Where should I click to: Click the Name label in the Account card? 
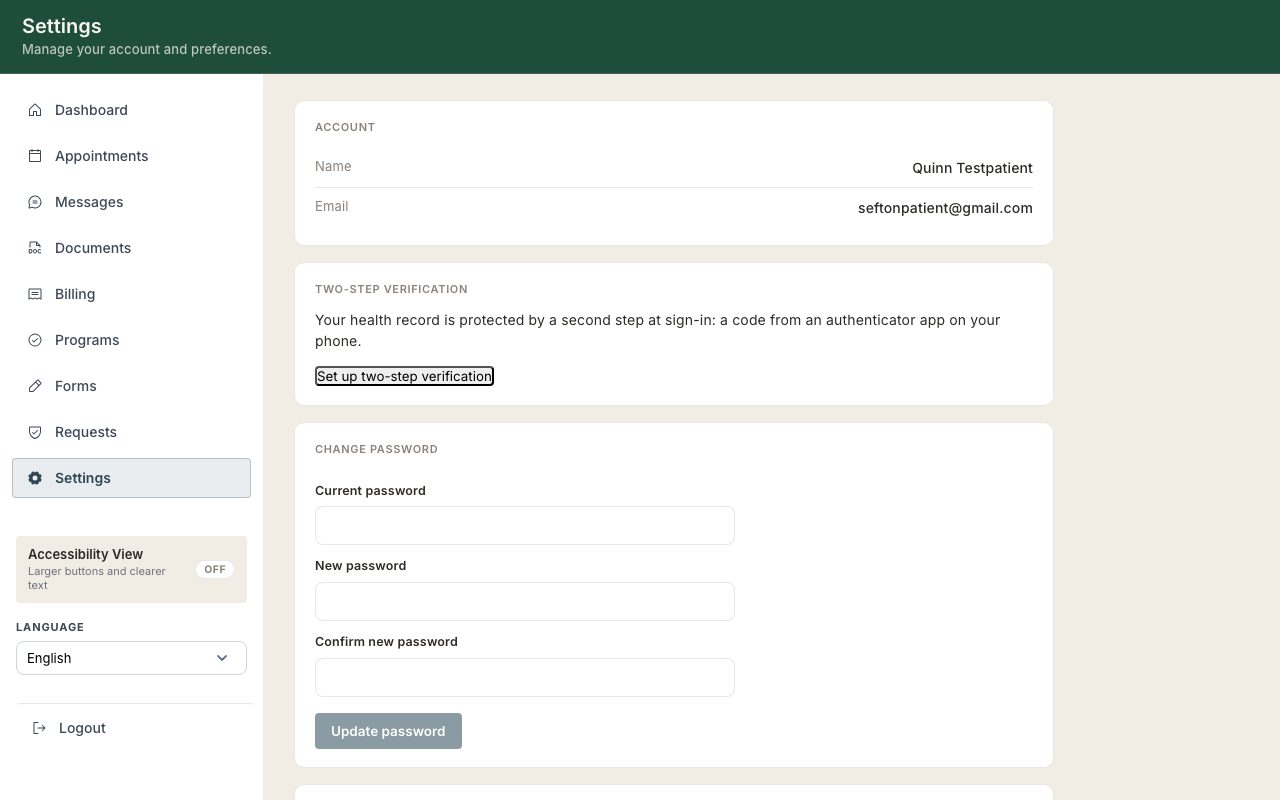coord(333,166)
